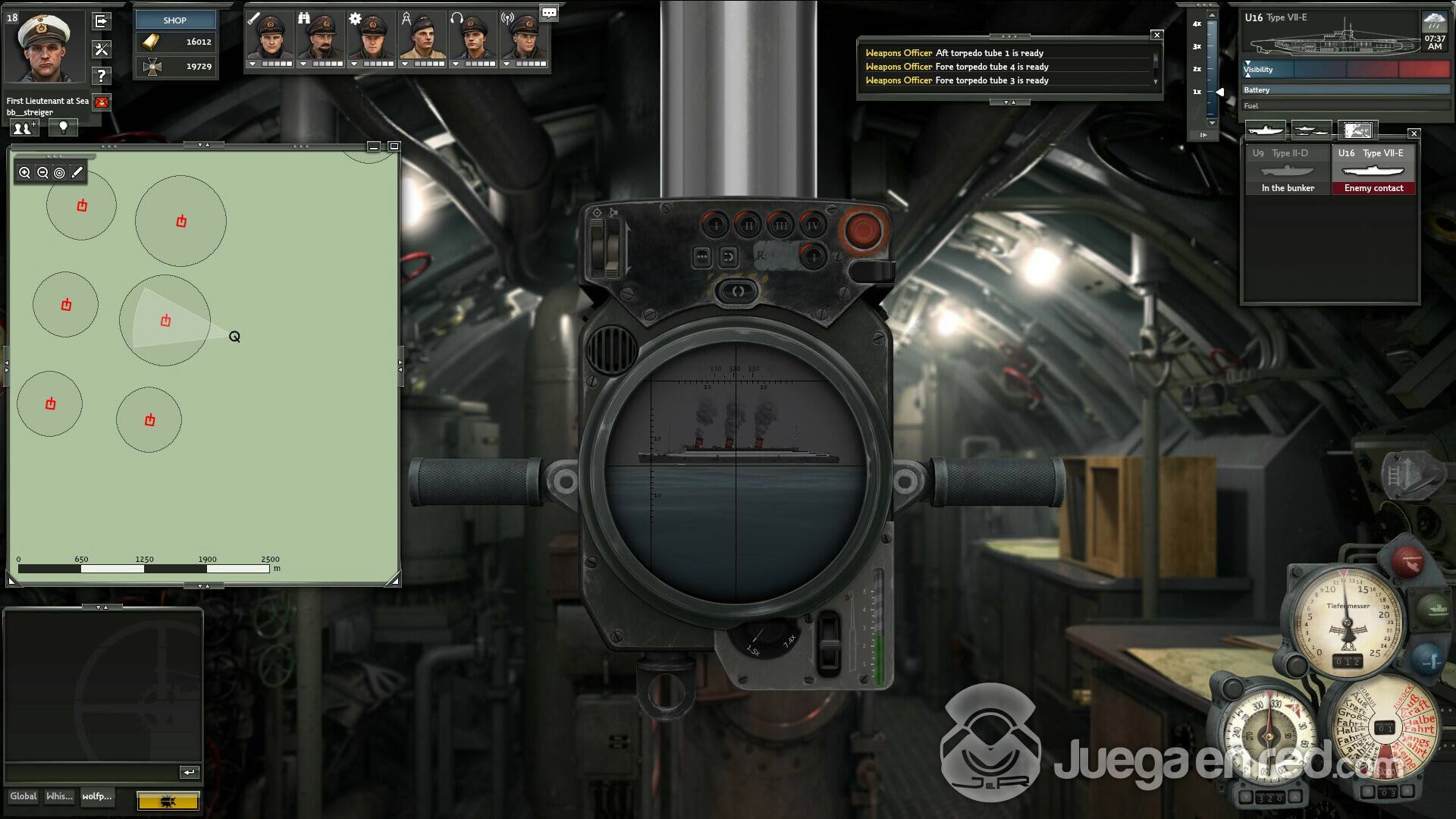
Task: Click the chat message input field
Action: point(91,772)
